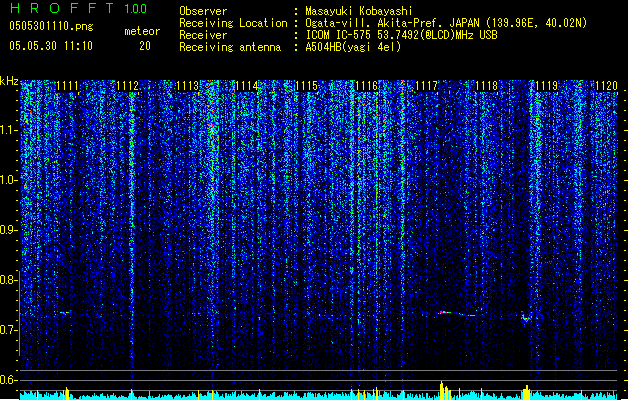Click the 'meteor' label
This screenshot has height=400, width=629.
tap(142, 31)
